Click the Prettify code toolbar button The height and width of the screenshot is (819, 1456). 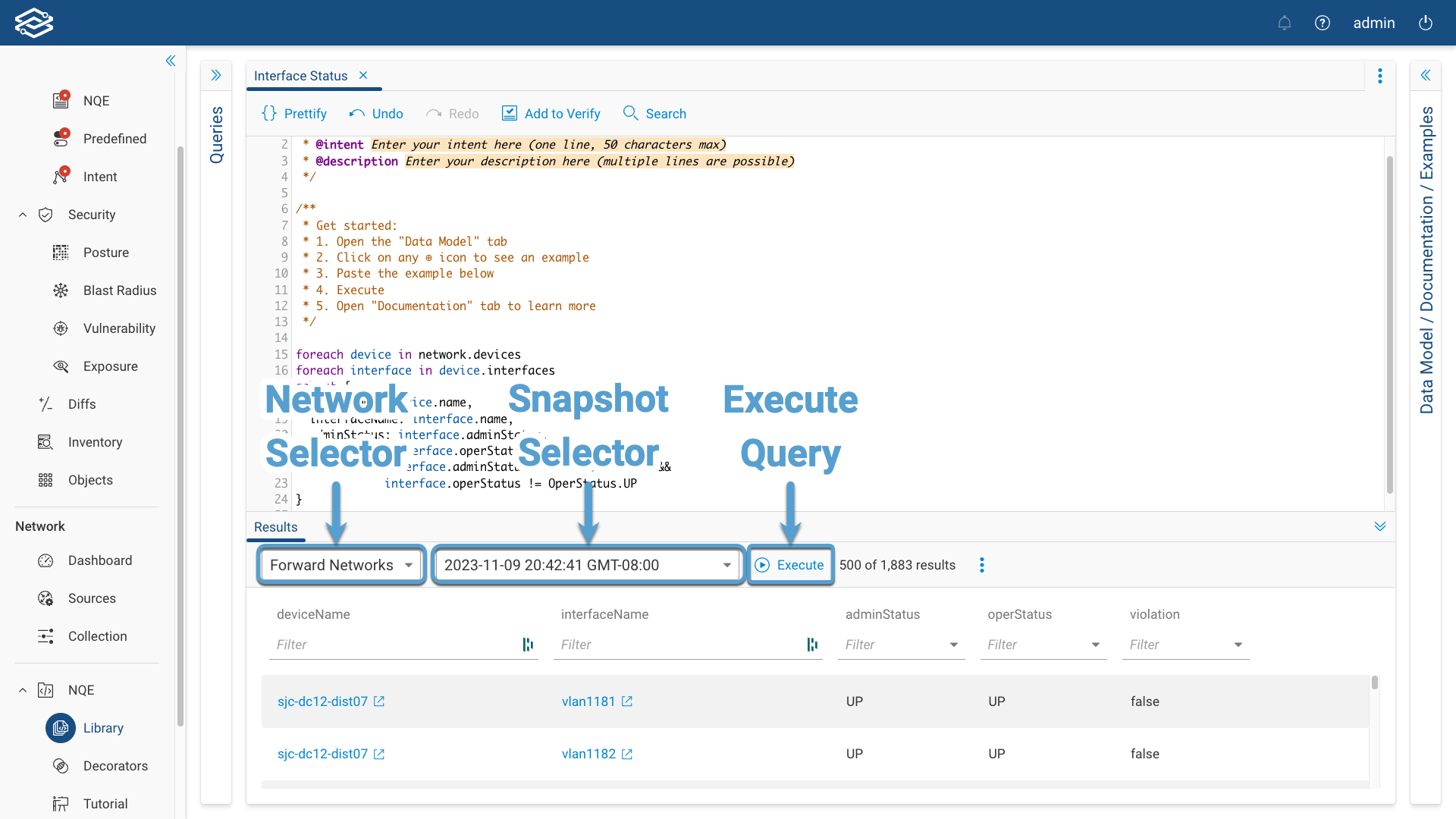coord(294,114)
